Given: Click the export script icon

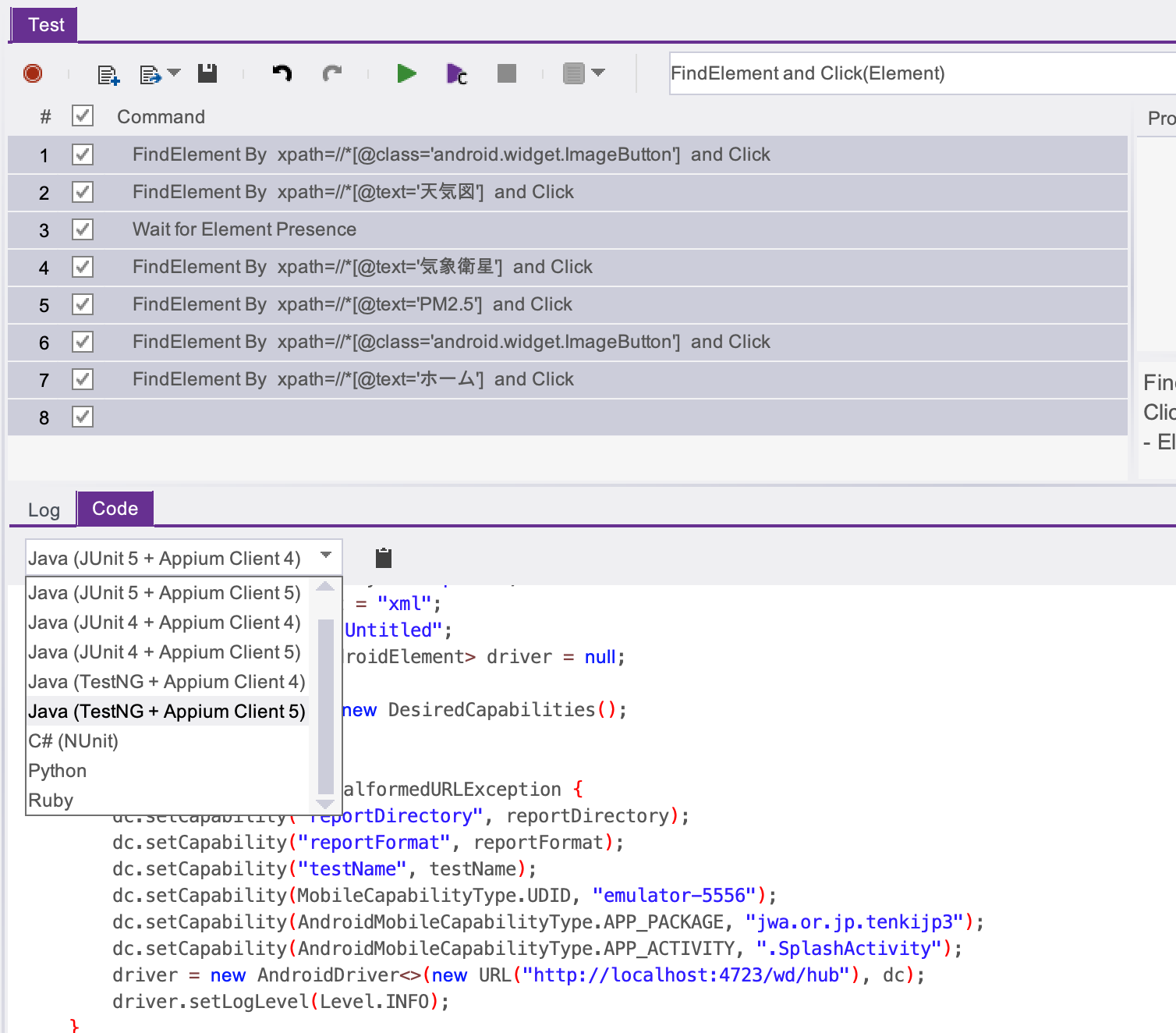Looking at the screenshot, I should point(150,74).
